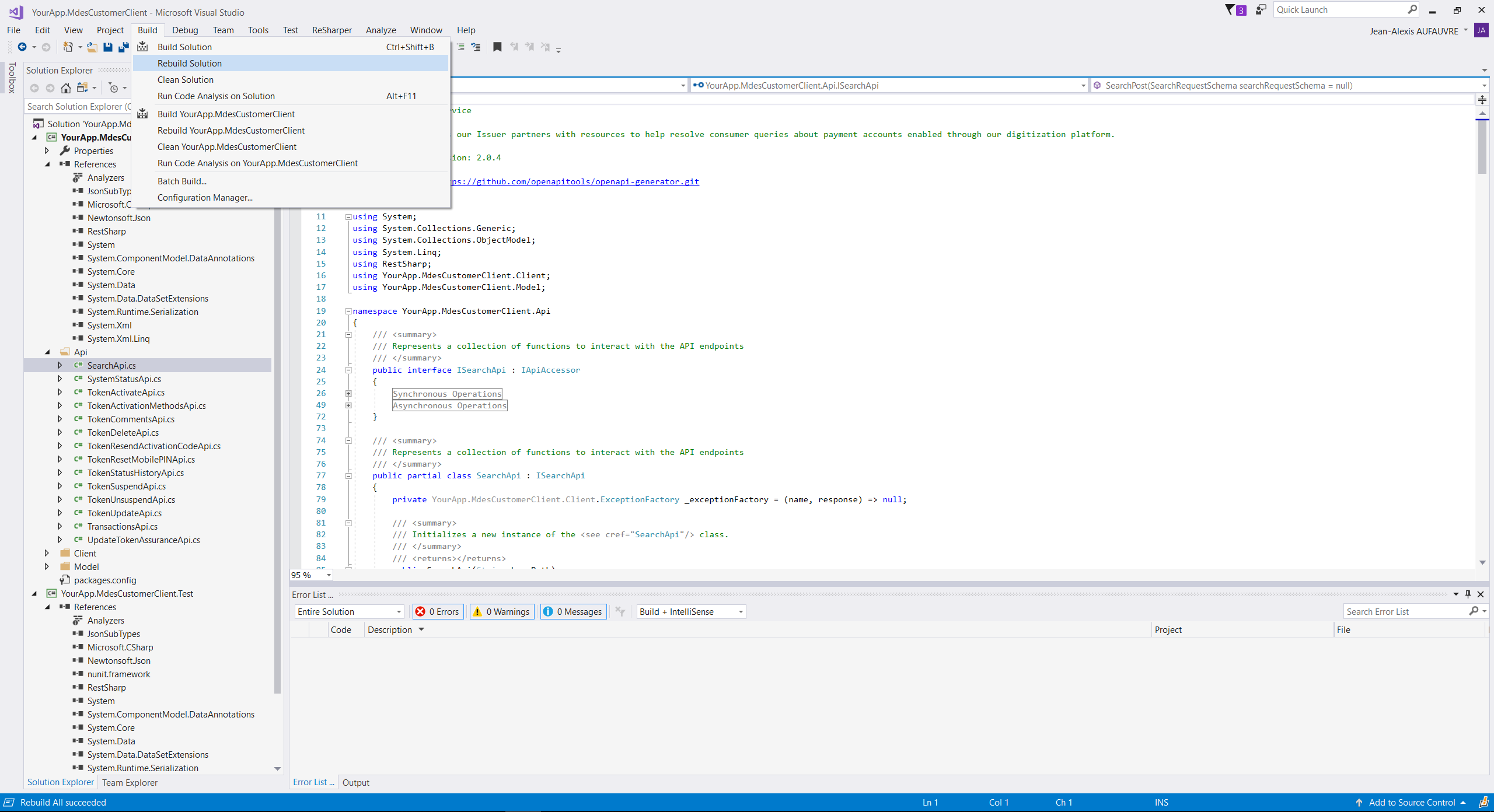Open the Toolbox side tab
Image resolution: width=1494 pixels, height=812 pixels.
tap(12, 78)
